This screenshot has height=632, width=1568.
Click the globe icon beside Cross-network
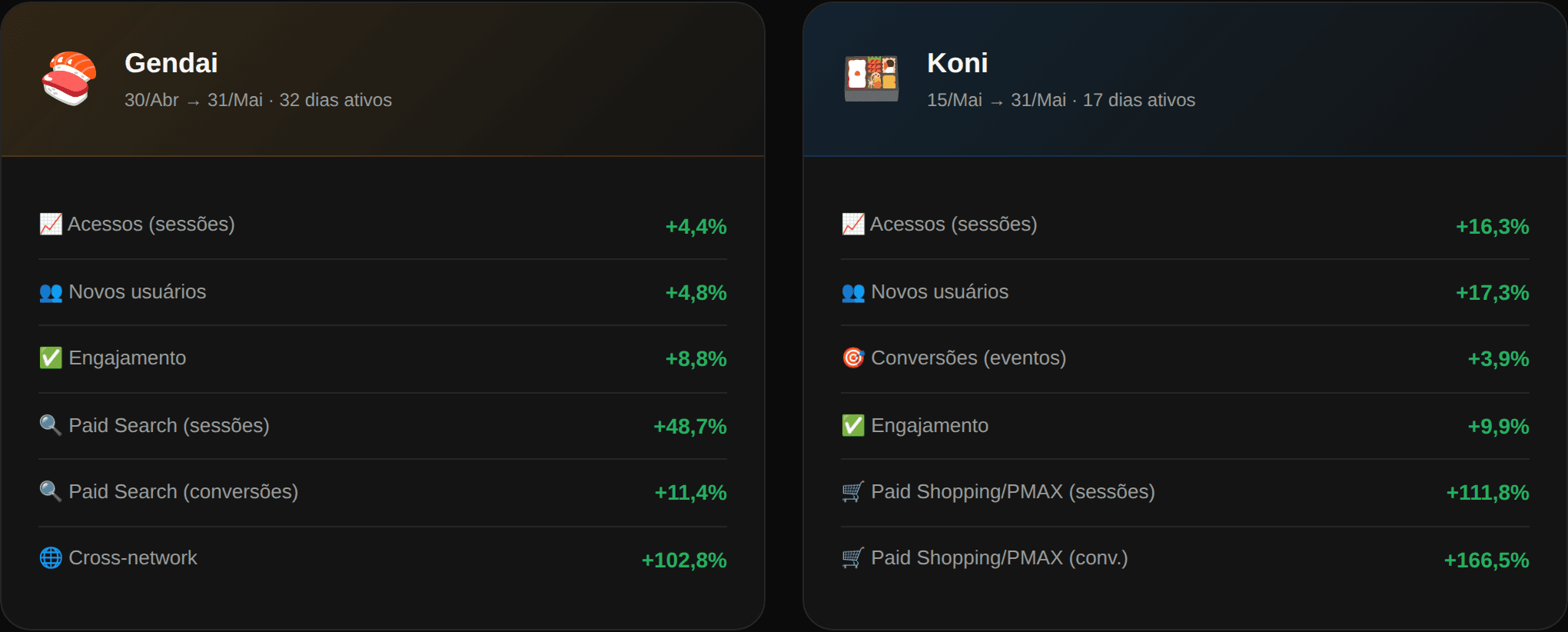(x=51, y=557)
